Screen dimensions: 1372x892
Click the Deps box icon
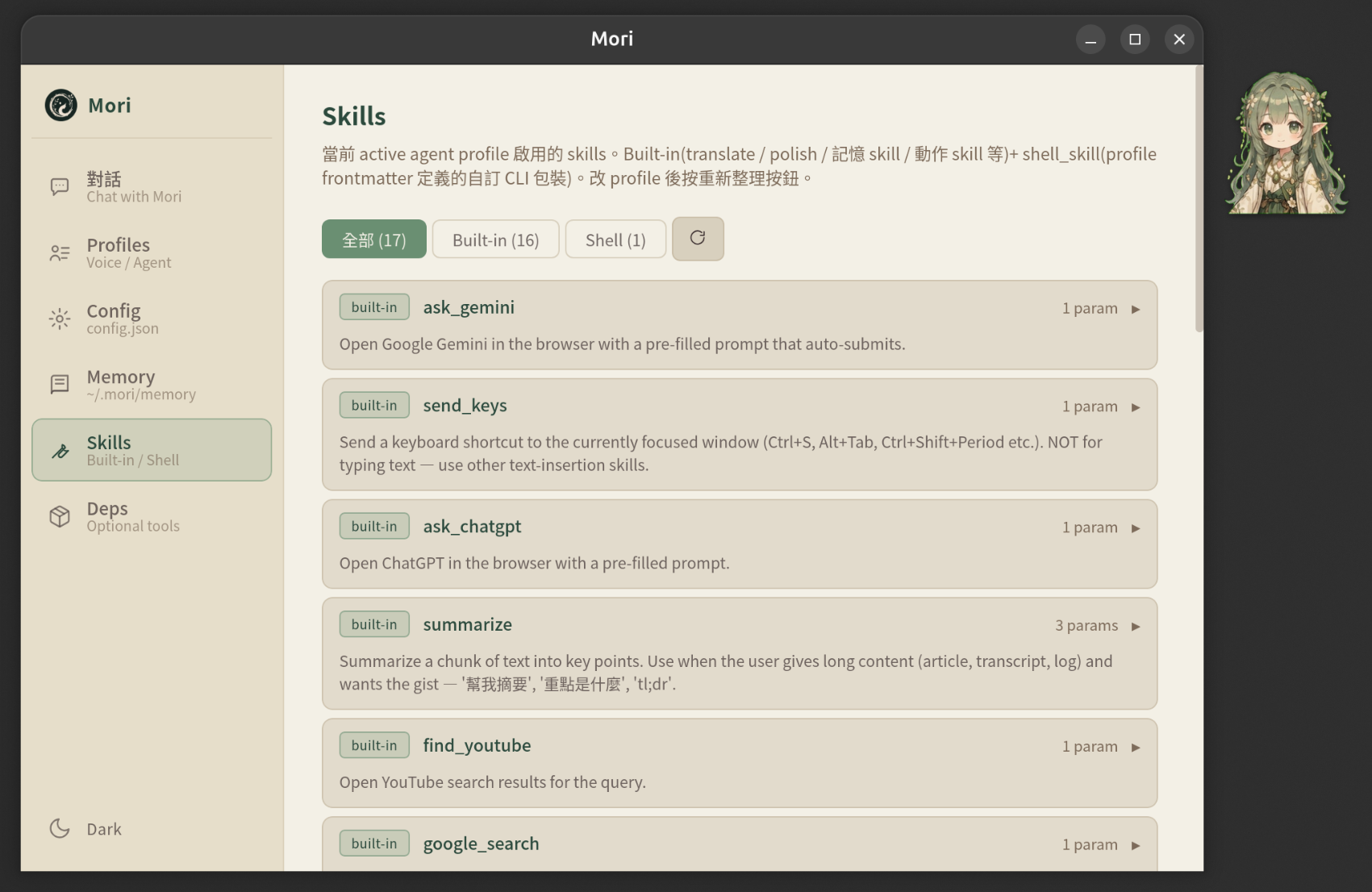(x=60, y=516)
